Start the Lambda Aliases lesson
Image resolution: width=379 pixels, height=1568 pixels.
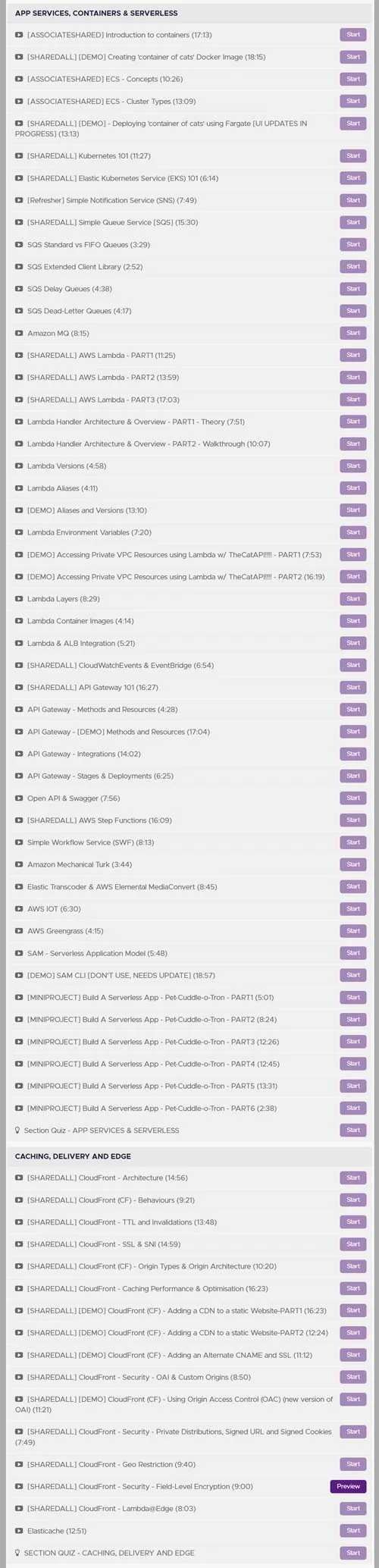(x=353, y=488)
